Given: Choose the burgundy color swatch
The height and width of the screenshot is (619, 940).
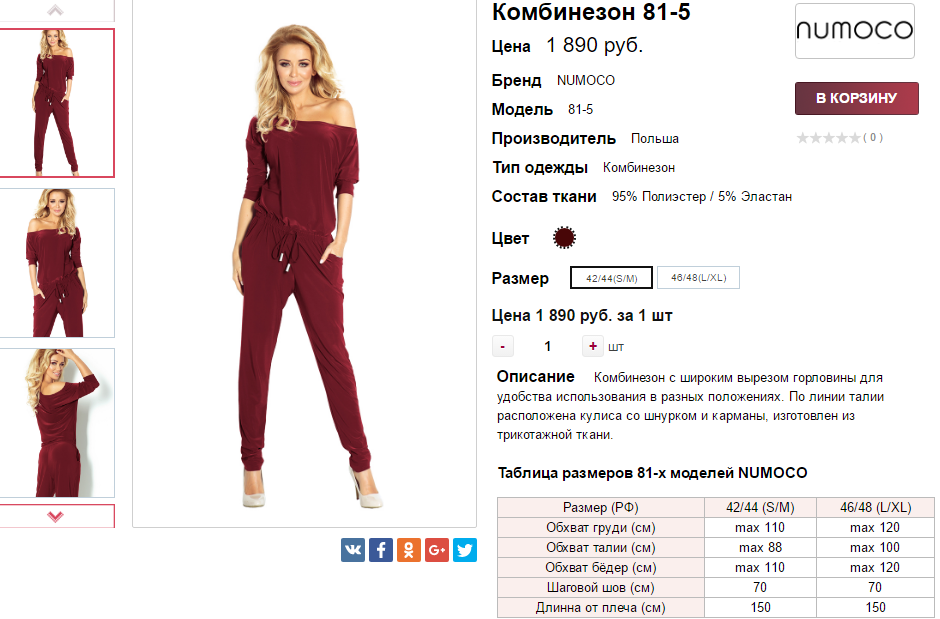Looking at the screenshot, I should (x=564, y=238).
